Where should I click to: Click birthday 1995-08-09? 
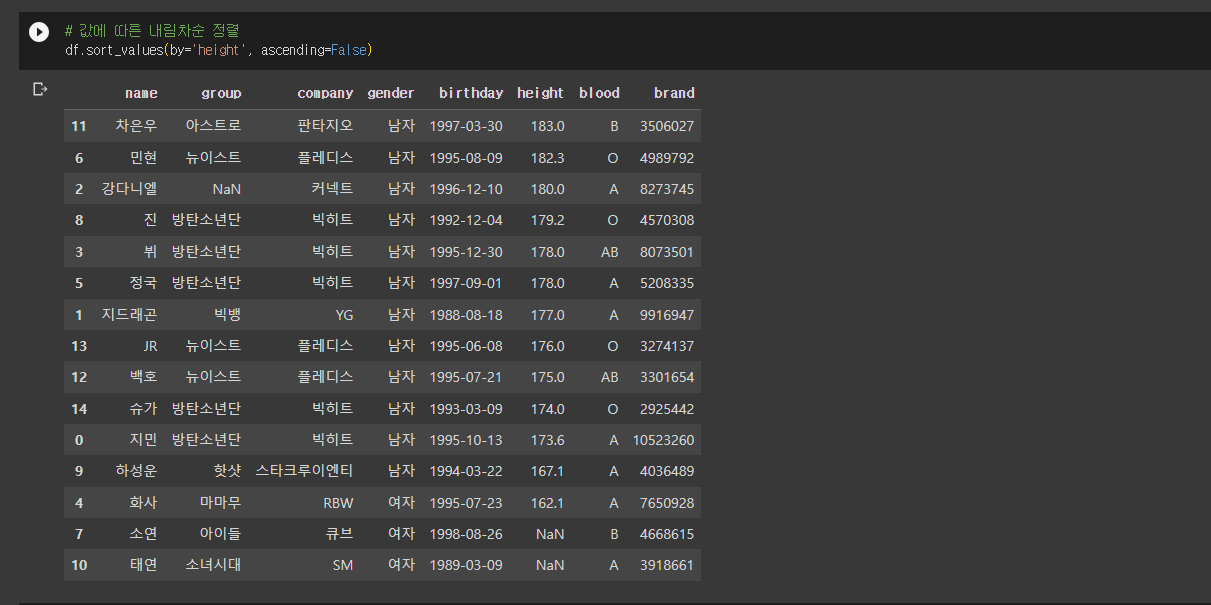click(466, 158)
